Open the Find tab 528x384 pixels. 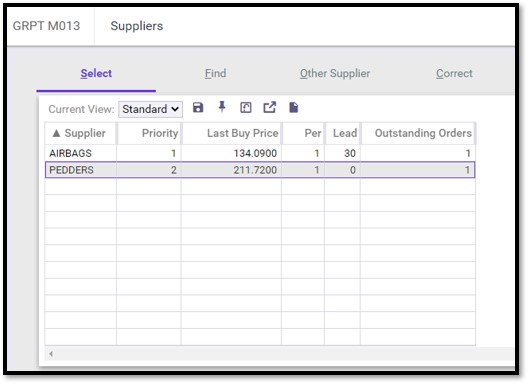(x=216, y=73)
